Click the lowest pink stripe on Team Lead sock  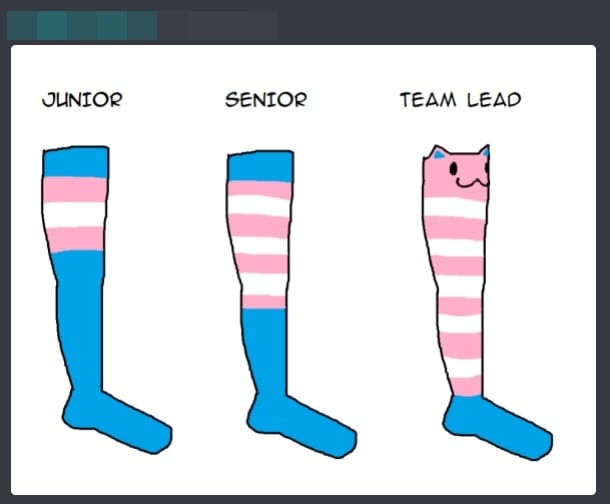click(x=467, y=386)
